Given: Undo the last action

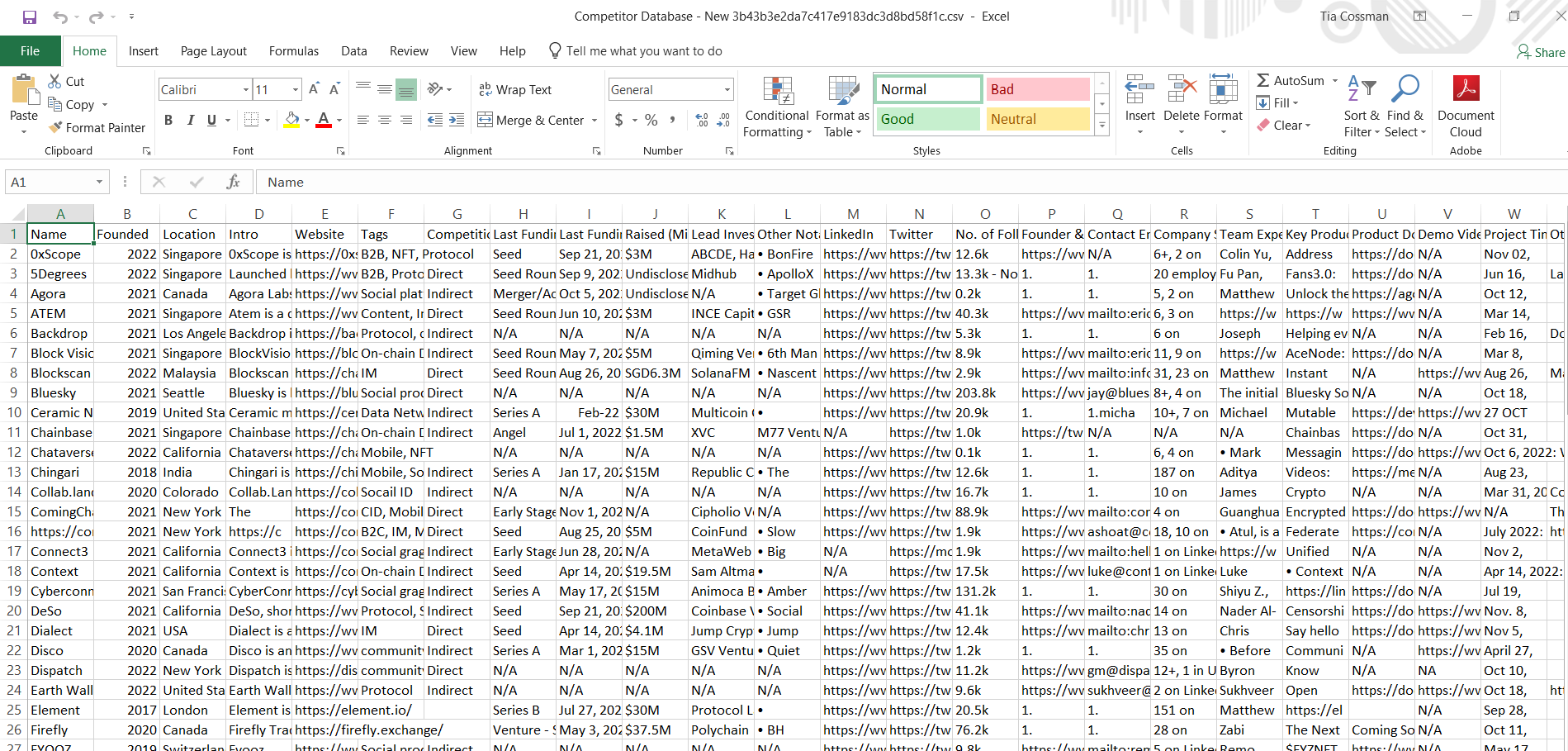Looking at the screenshot, I should coord(60,17).
